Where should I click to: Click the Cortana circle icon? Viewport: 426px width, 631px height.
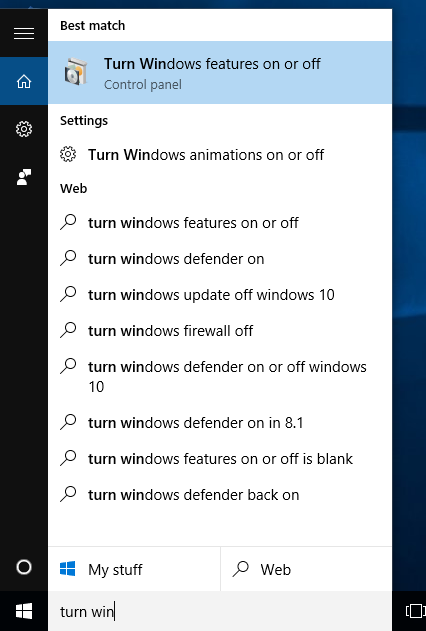click(x=24, y=567)
